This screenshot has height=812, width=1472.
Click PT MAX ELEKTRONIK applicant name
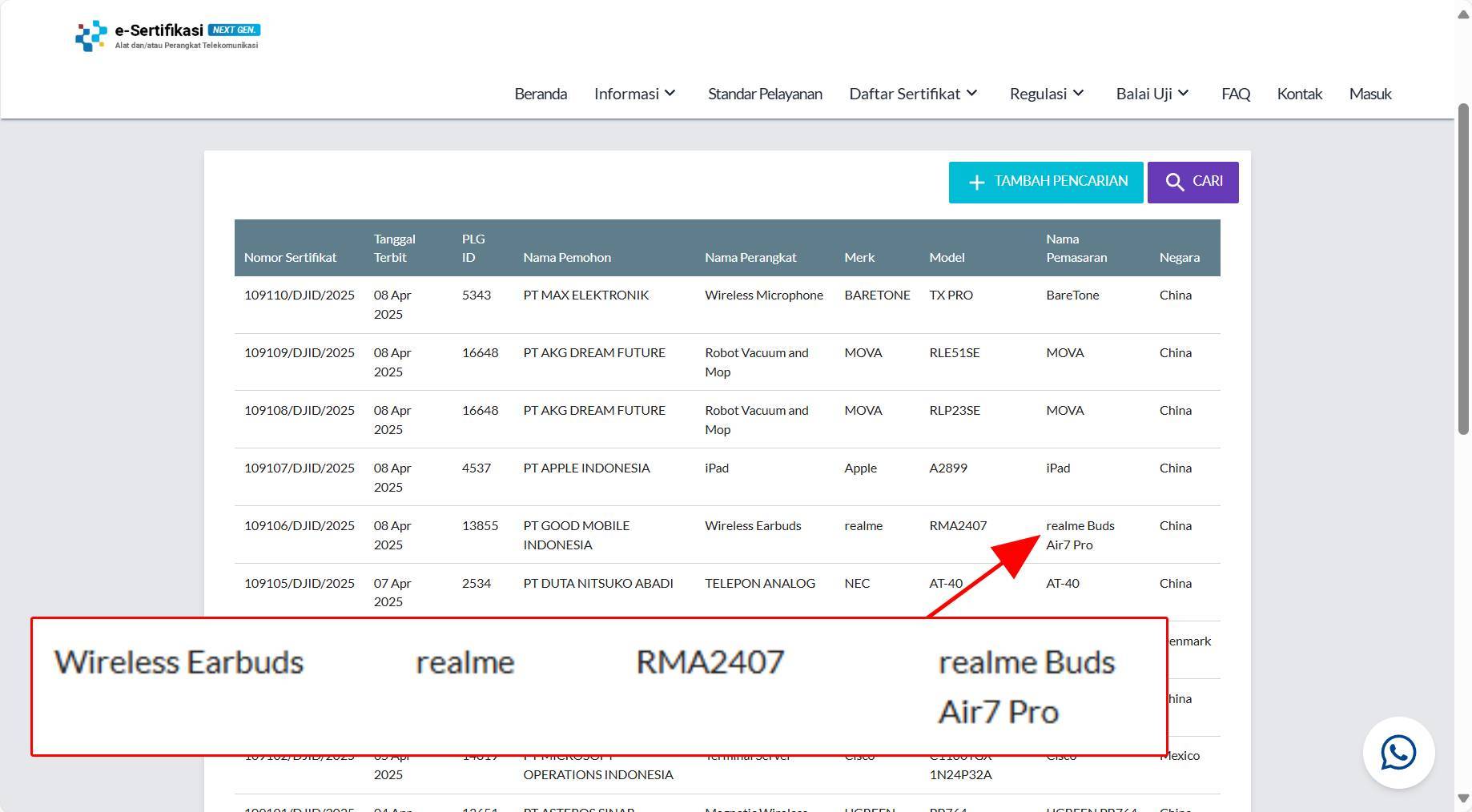(585, 295)
